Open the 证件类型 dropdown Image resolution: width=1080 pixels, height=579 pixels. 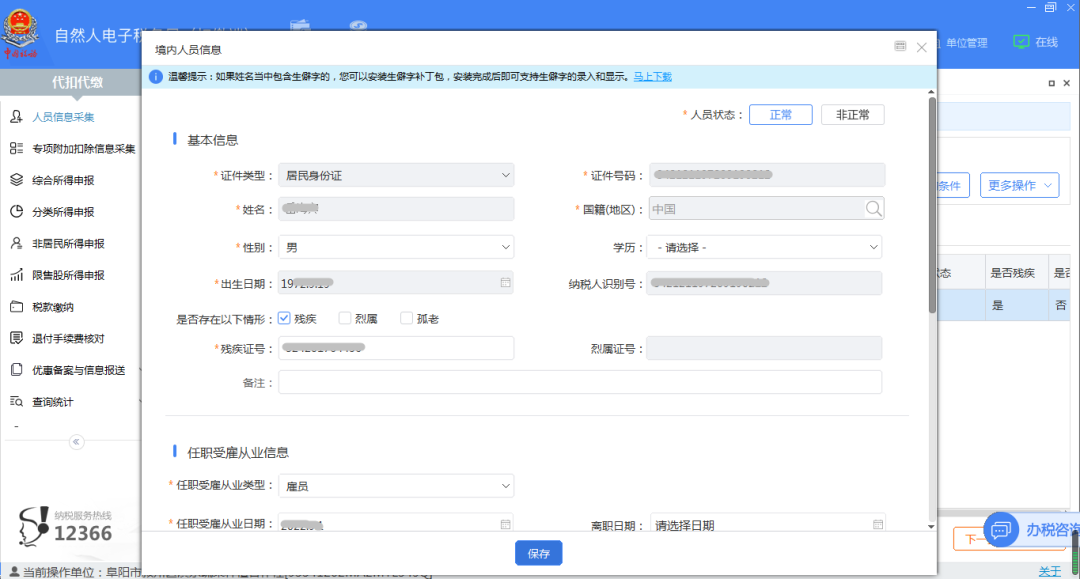point(396,176)
